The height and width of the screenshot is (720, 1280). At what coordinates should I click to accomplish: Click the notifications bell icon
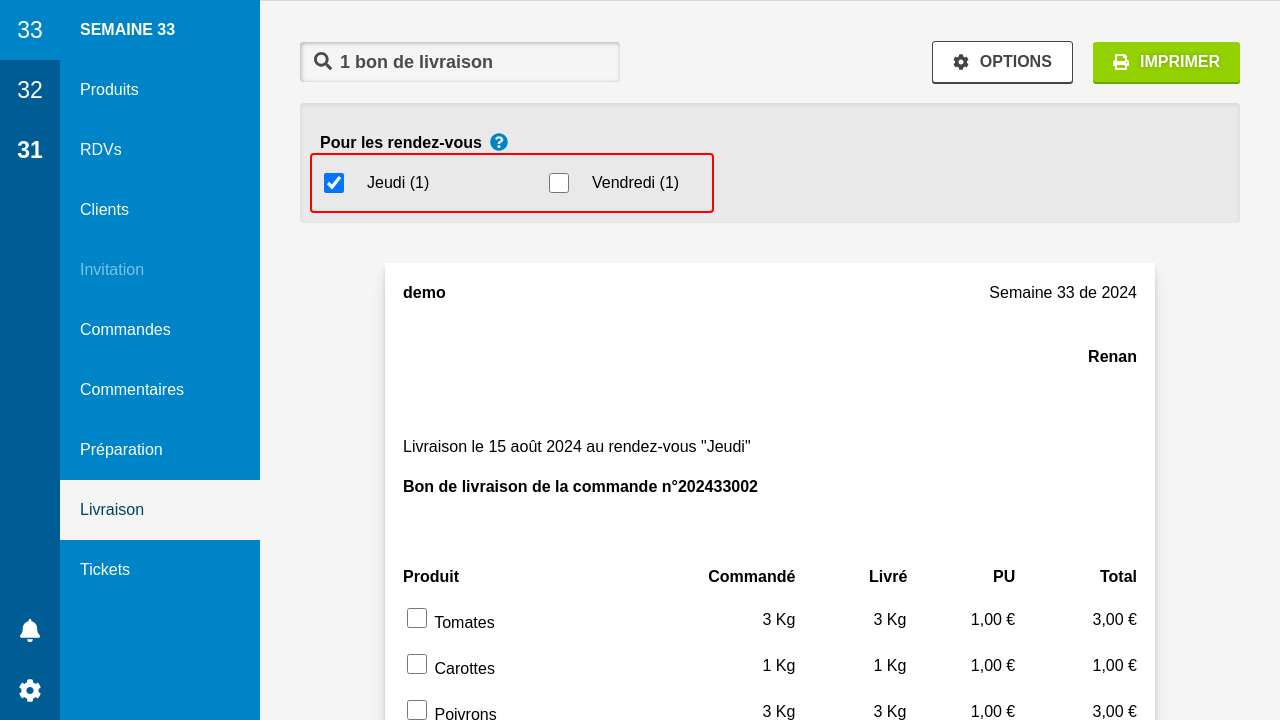30,630
